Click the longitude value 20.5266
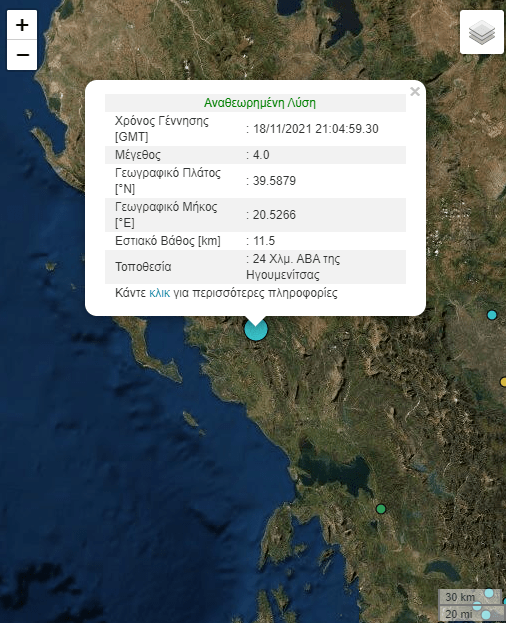 pos(274,215)
